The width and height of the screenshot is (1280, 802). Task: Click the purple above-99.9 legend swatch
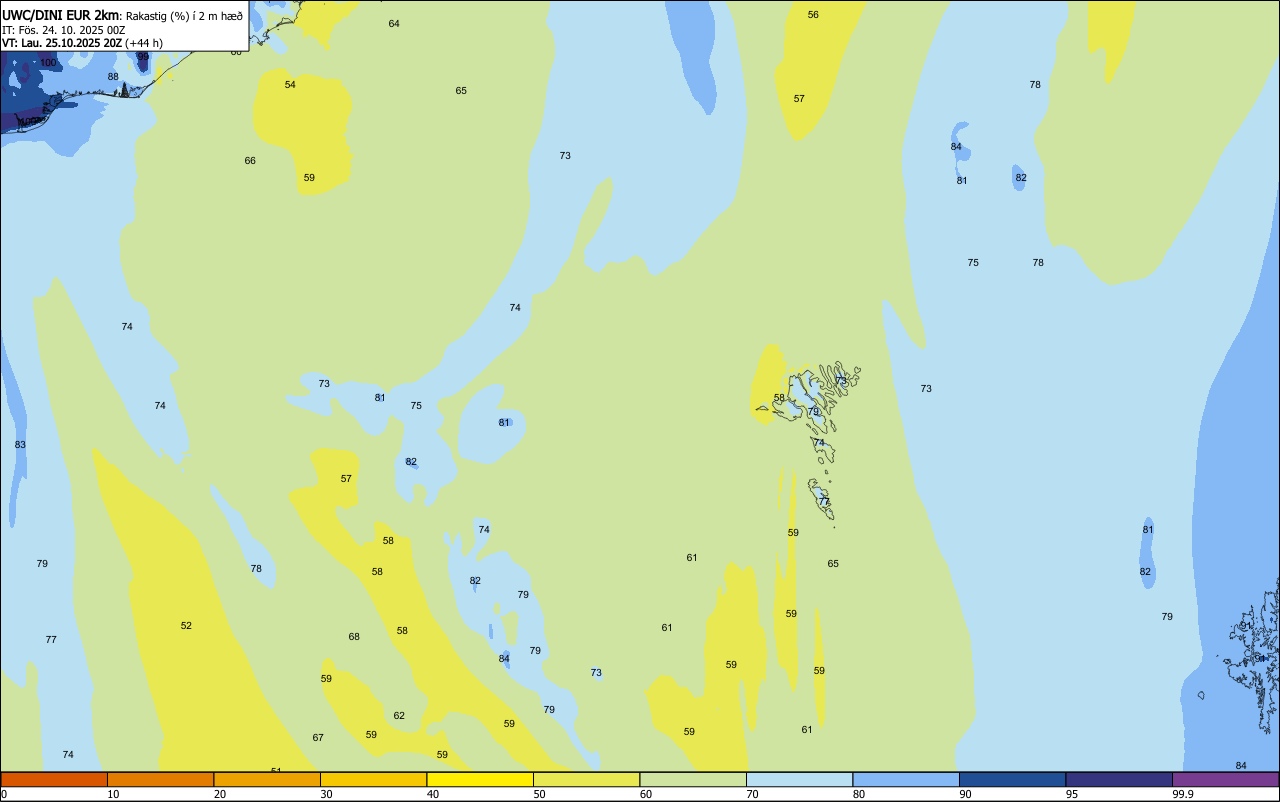pos(1225,779)
